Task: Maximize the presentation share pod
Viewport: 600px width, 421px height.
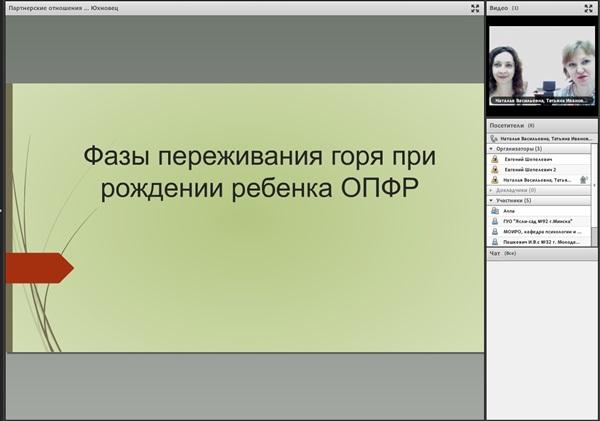Action: point(475,8)
